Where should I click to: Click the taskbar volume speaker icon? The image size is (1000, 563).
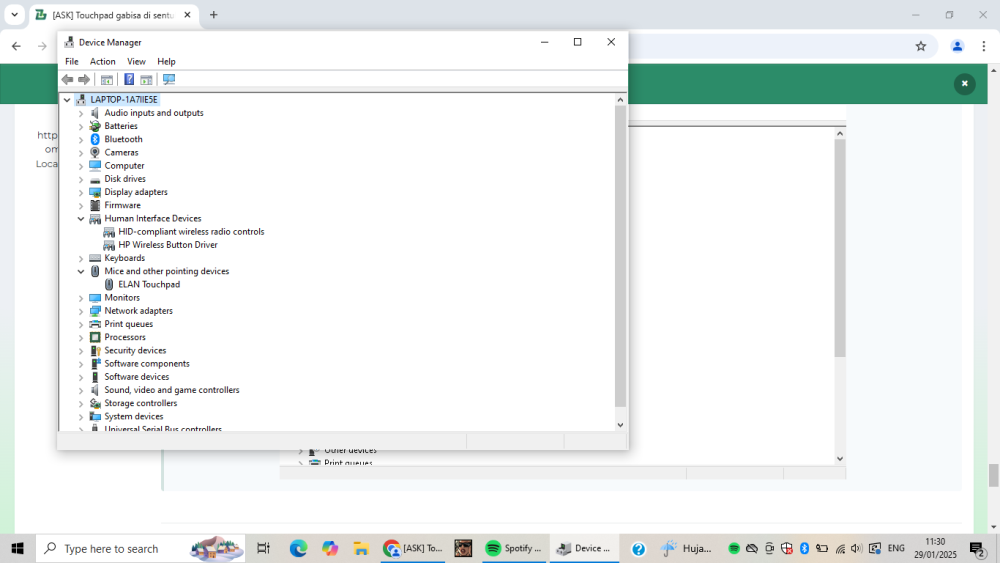click(x=857, y=548)
